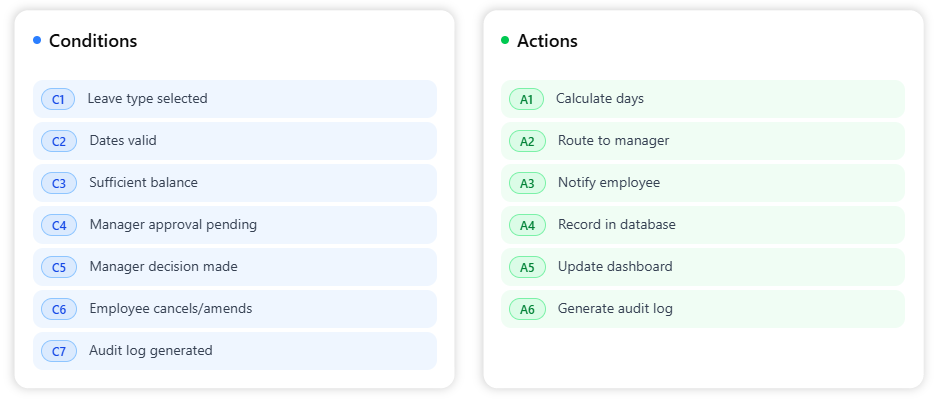Click the C3 badge next to Sufficient balance
Screen dimensions: 939x408
[58, 183]
